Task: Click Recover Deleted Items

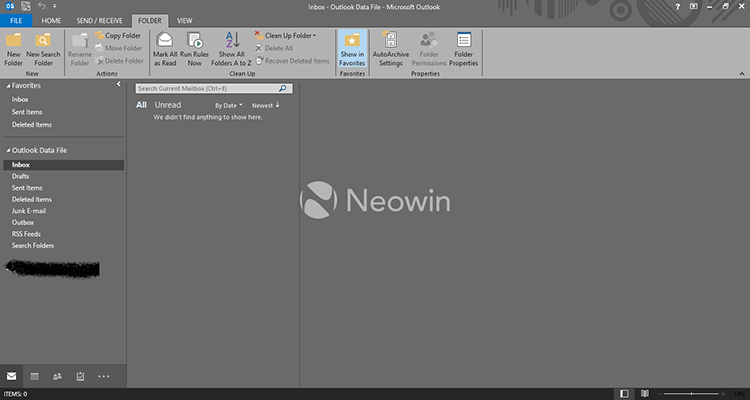Action: [292, 61]
